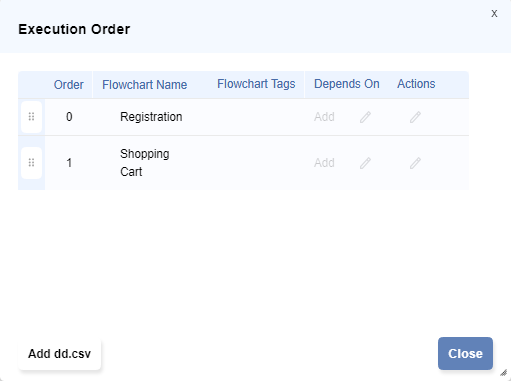Edit Depends On pencil for Shopping Cart

(365, 163)
